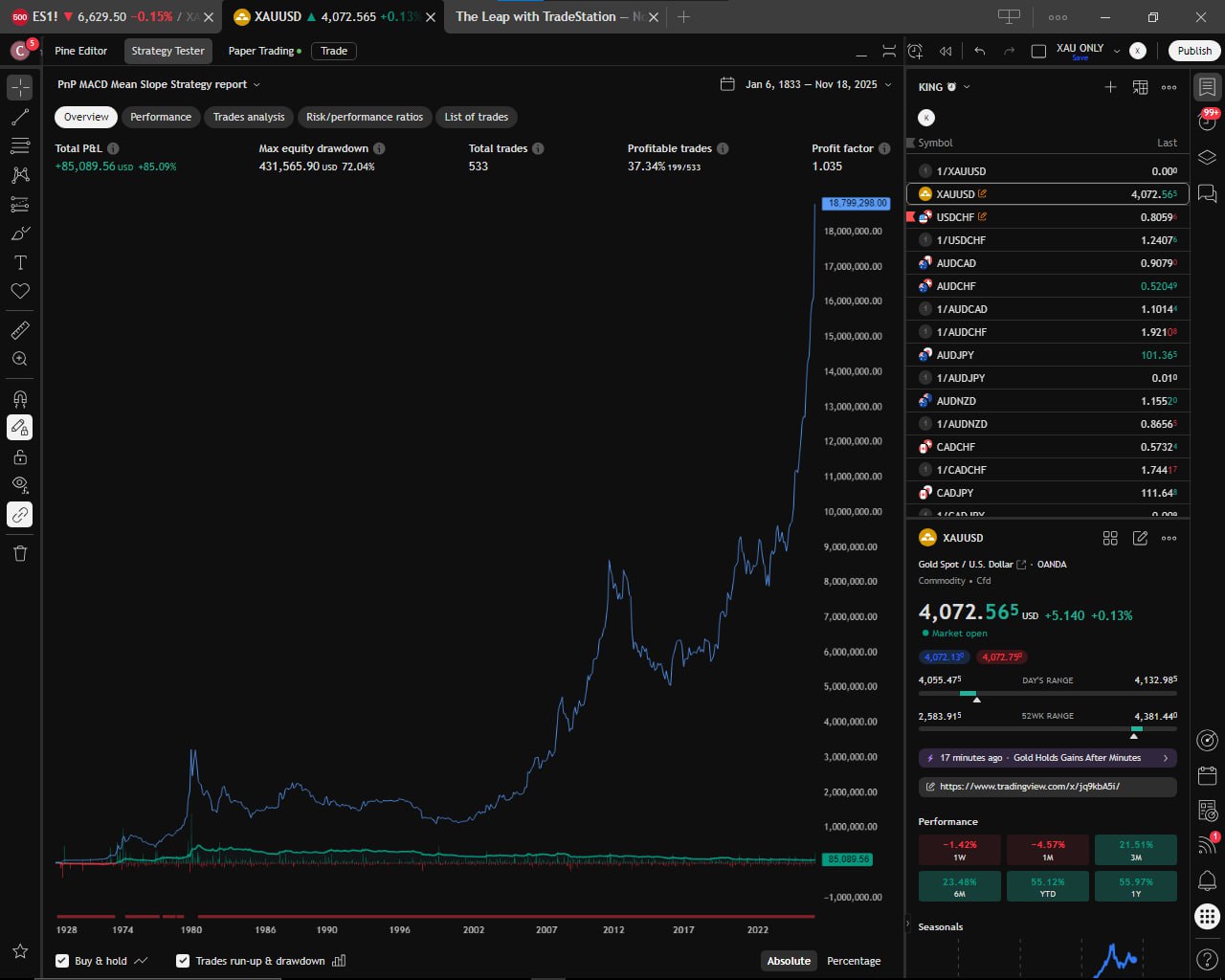Select Absolute equity chart mode

click(789, 961)
